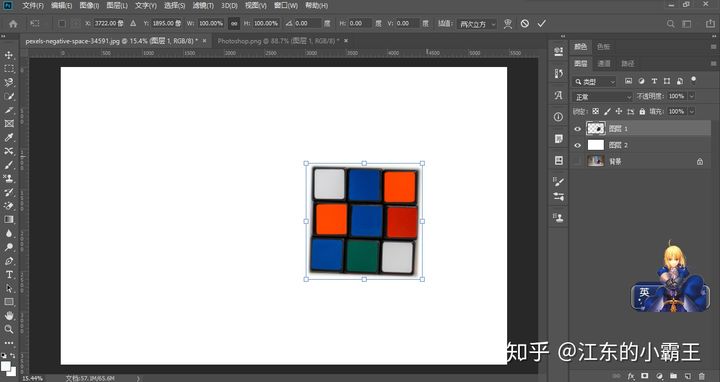The image size is (720, 382).
Task: Expand the status bar info arrow
Action: click(x=138, y=378)
